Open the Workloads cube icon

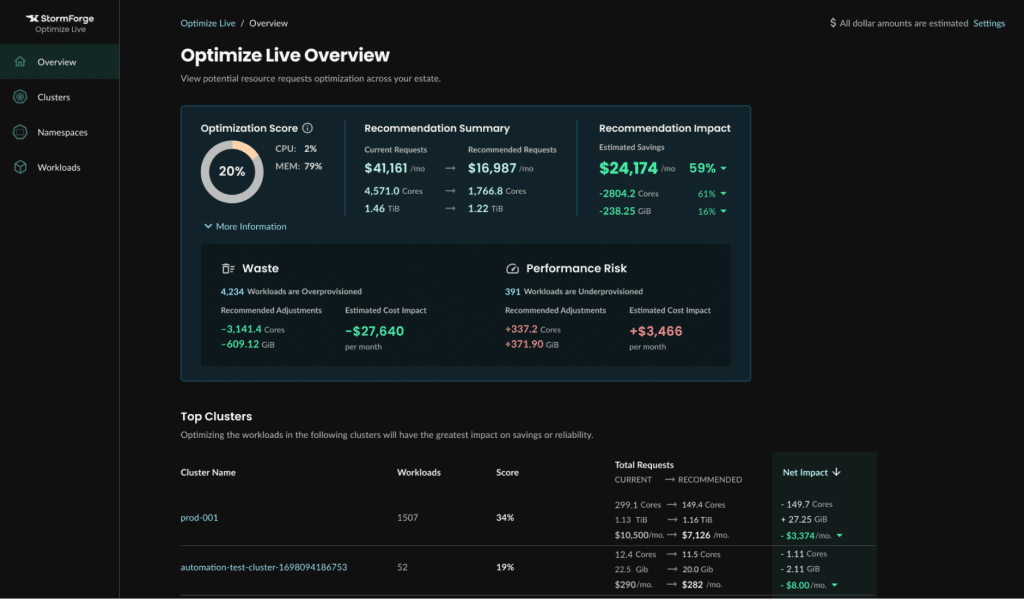coord(20,167)
